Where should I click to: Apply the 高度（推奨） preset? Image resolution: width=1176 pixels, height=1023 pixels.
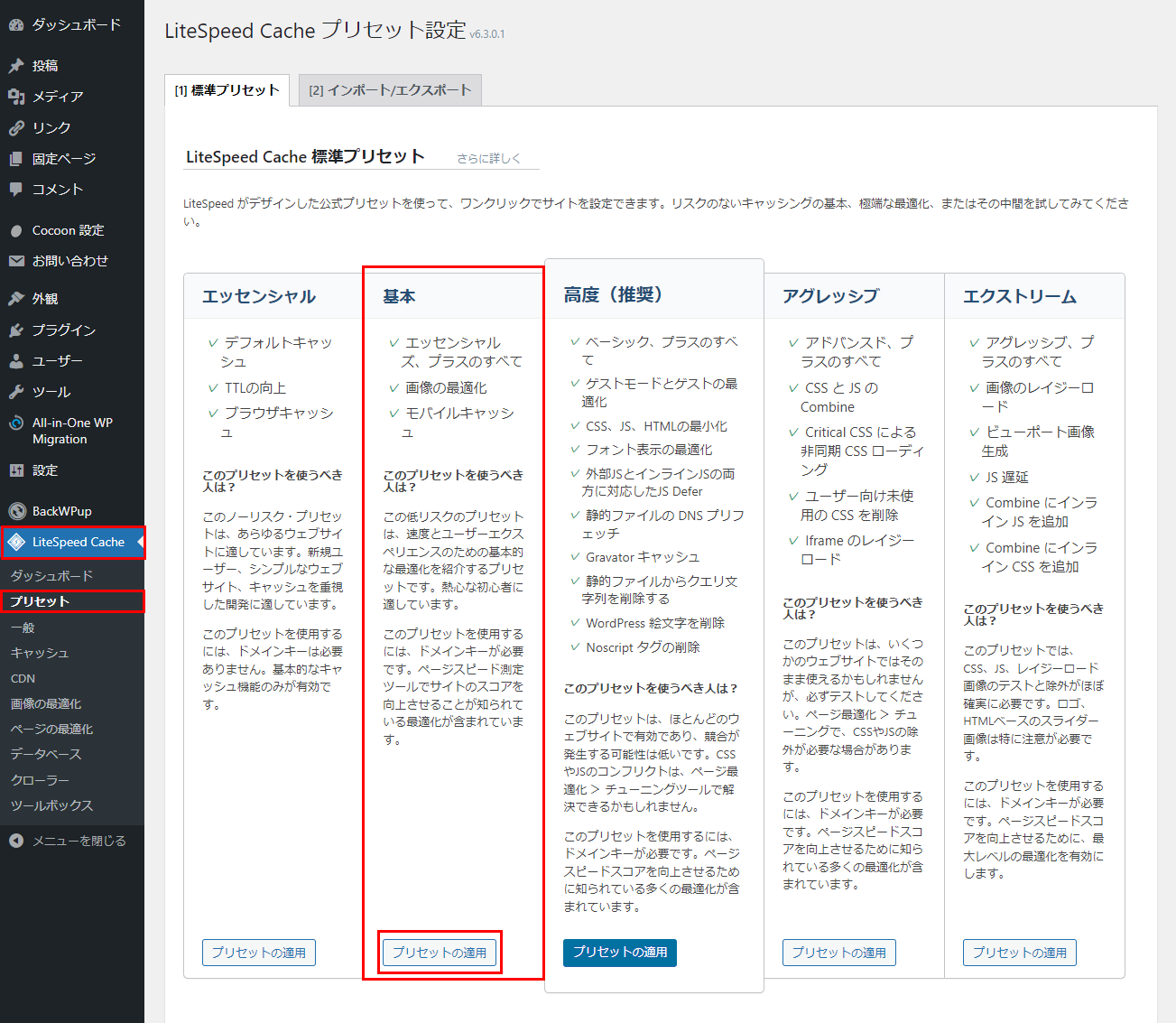(x=619, y=952)
